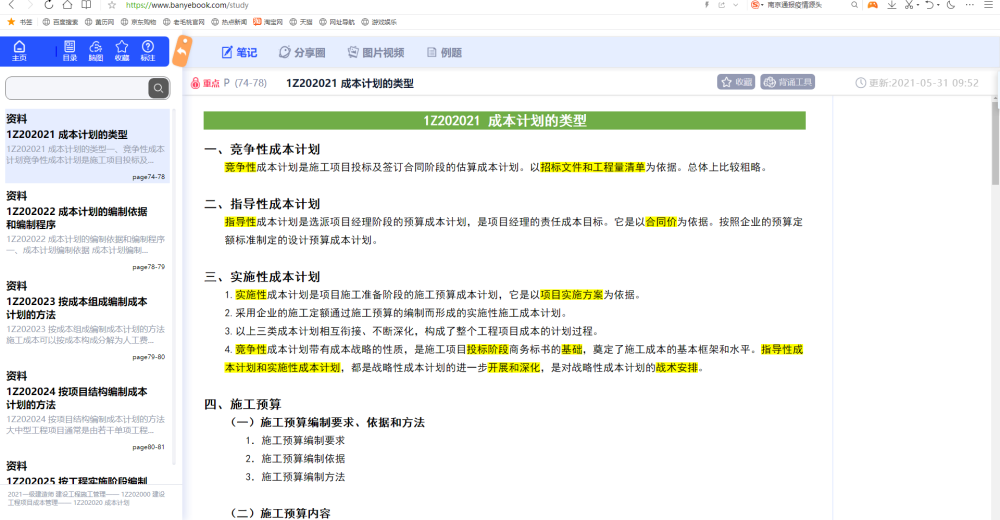The height and width of the screenshot is (520, 1000).
Task: Bookmark the page with the address bar star
Action: 112,4
